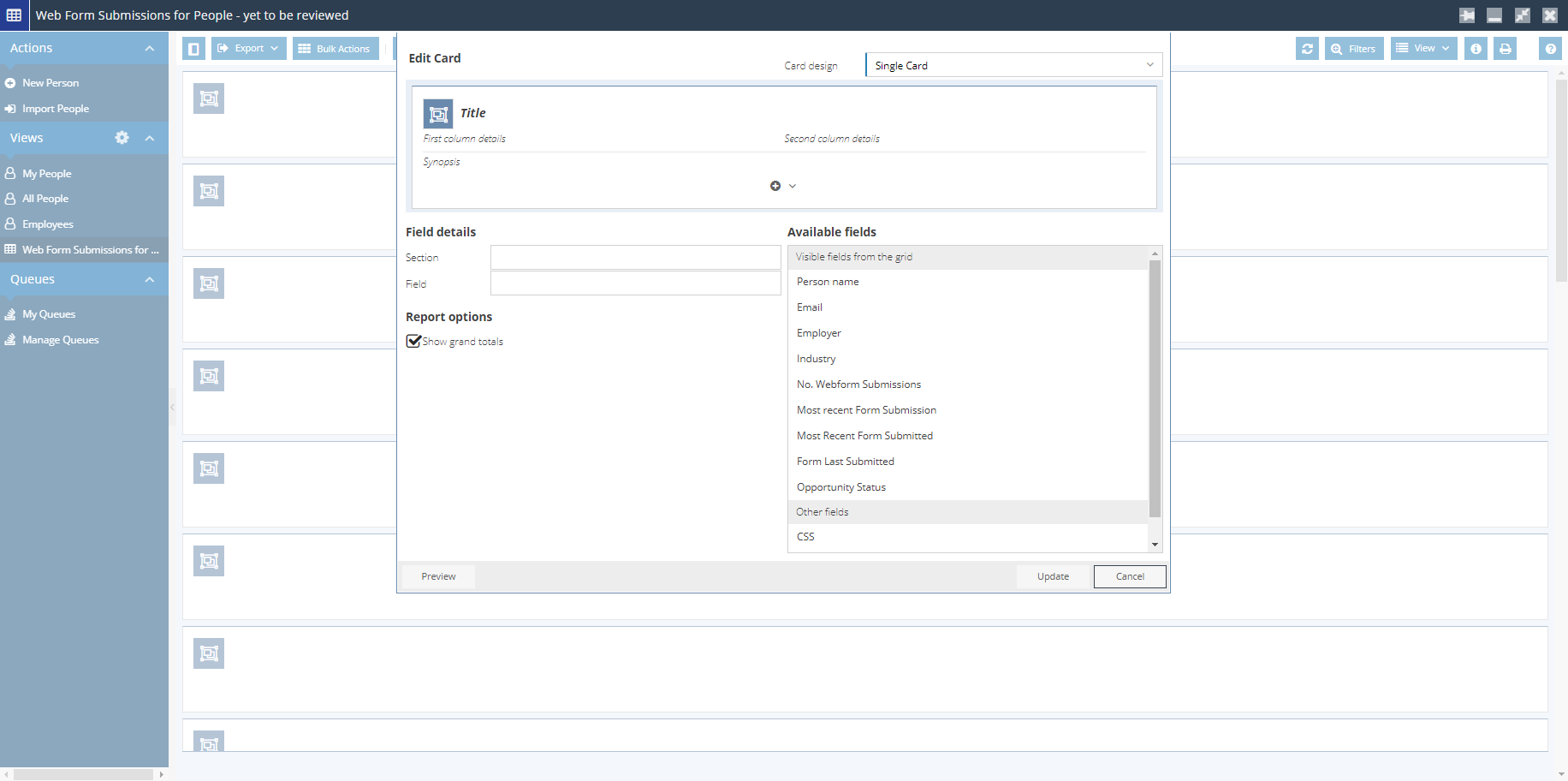Click sidebar horizontal scrollbar
The width and height of the screenshot is (1568, 781).
tap(84, 774)
